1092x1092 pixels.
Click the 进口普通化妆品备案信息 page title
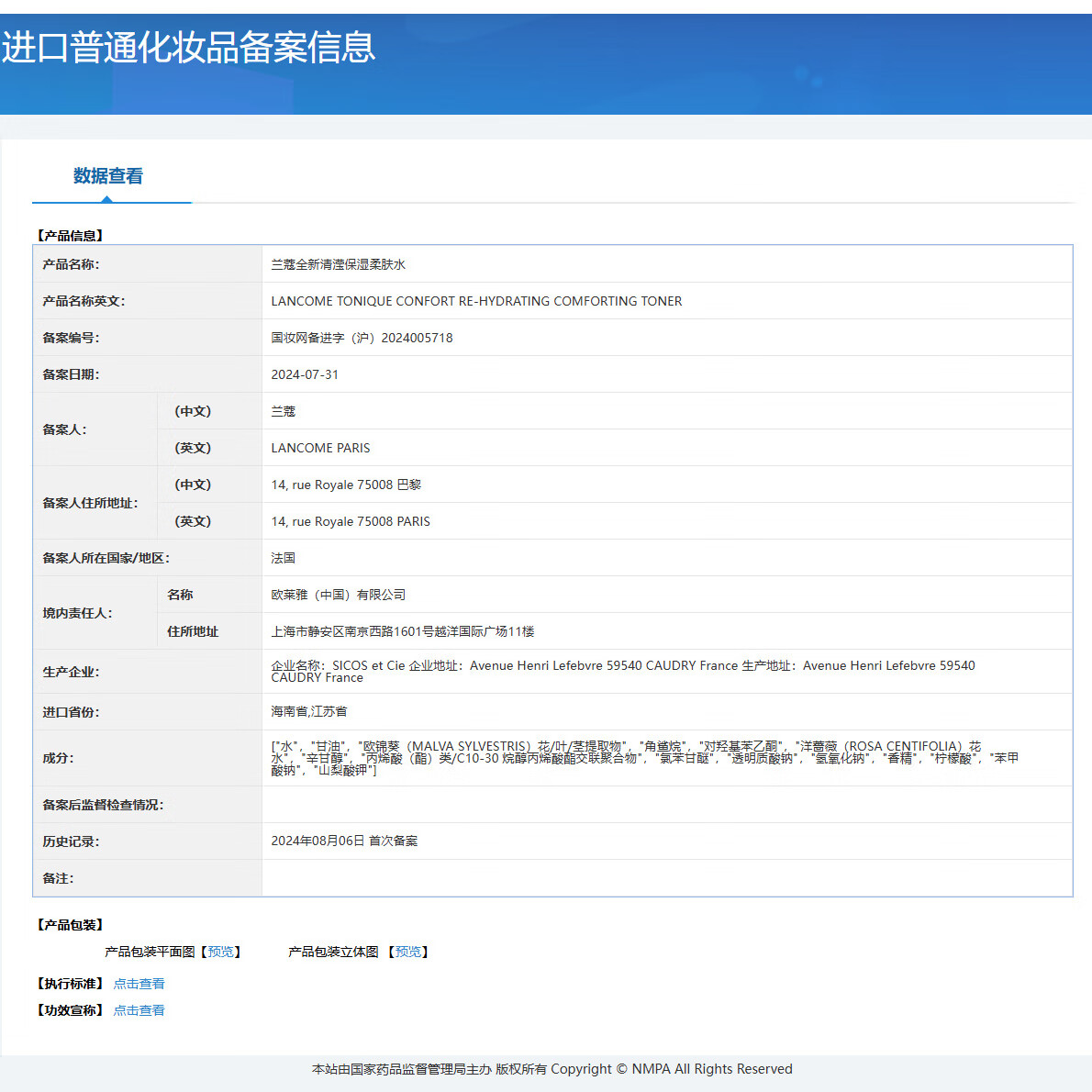tap(189, 48)
